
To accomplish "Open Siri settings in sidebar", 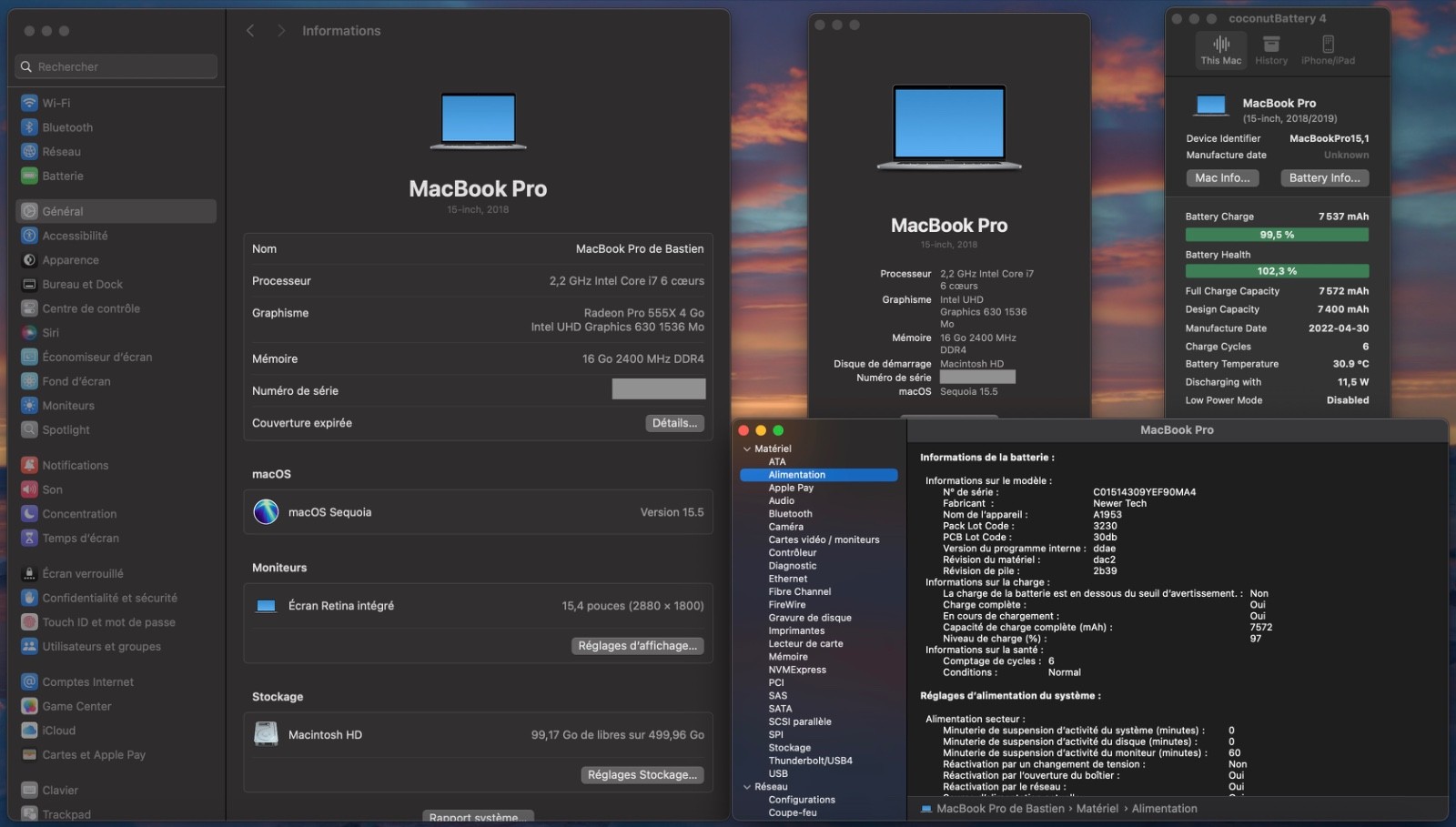I will [x=116, y=333].
